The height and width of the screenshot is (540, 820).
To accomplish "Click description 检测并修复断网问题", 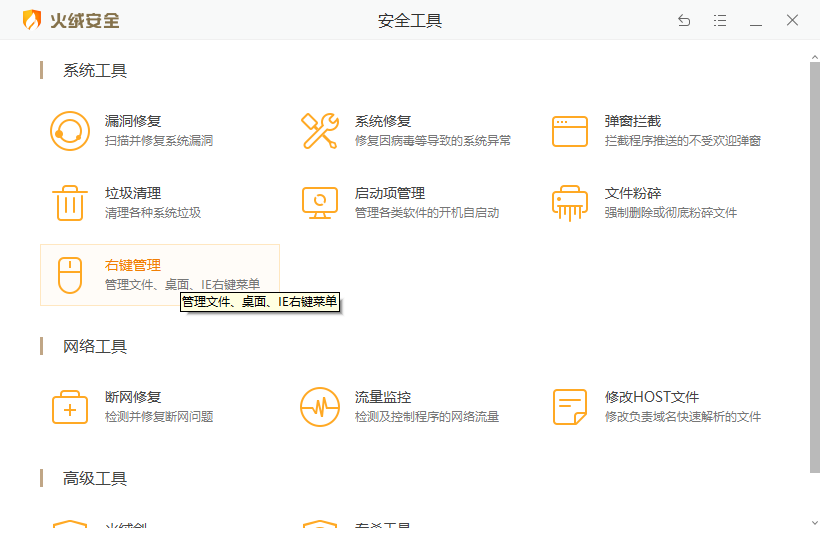I will click(159, 417).
